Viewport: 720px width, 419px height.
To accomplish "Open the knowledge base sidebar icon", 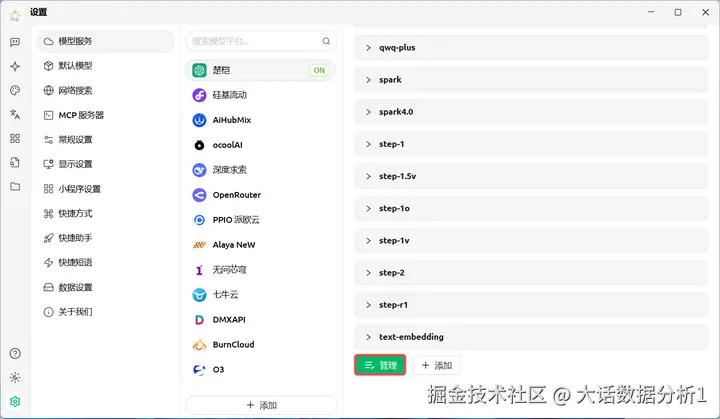I will (15, 162).
